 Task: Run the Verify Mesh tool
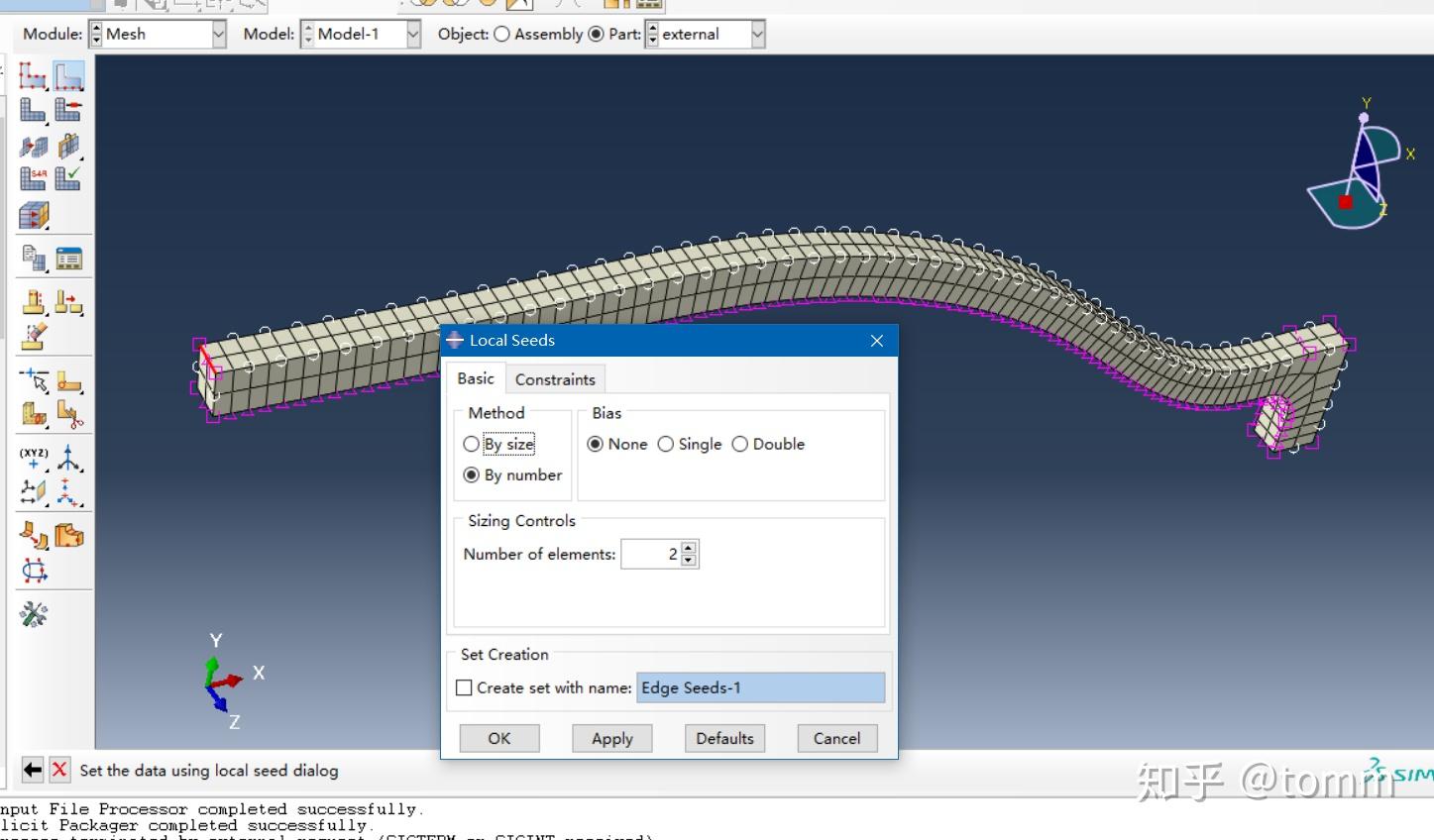tap(68, 178)
